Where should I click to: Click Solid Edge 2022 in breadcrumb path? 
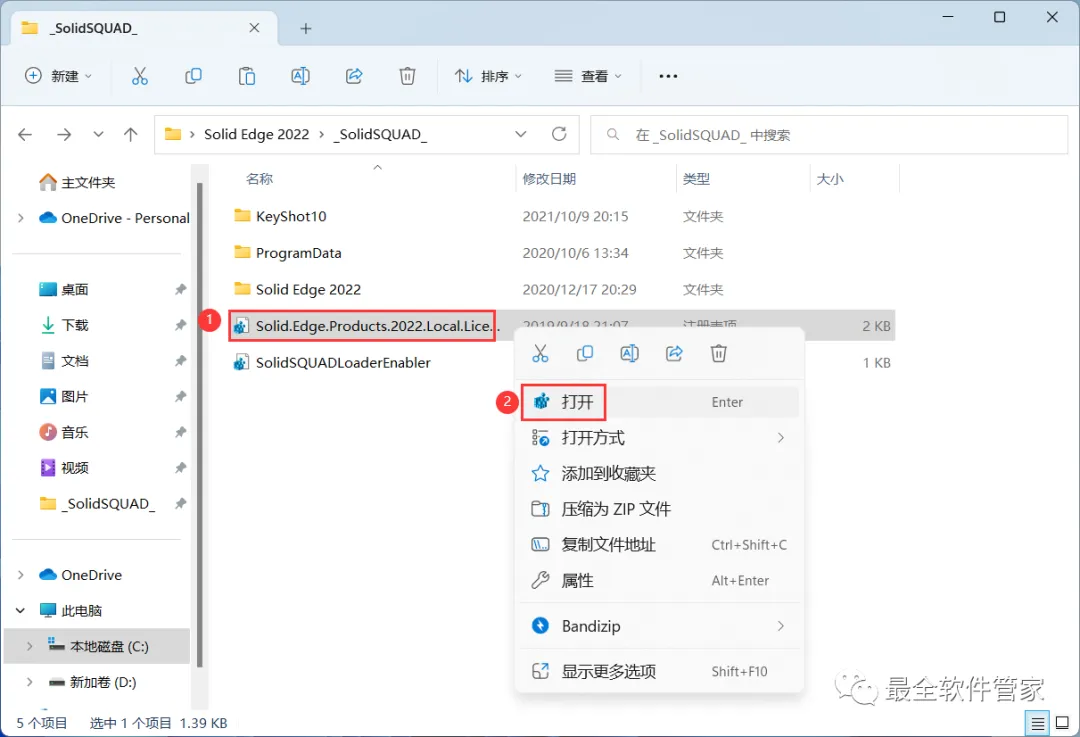pyautogui.click(x=256, y=134)
